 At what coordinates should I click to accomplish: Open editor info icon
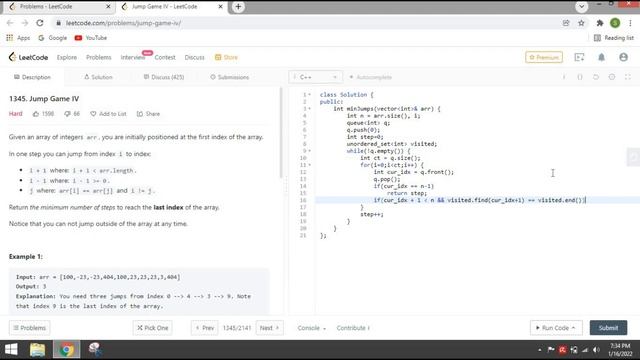point(564,77)
